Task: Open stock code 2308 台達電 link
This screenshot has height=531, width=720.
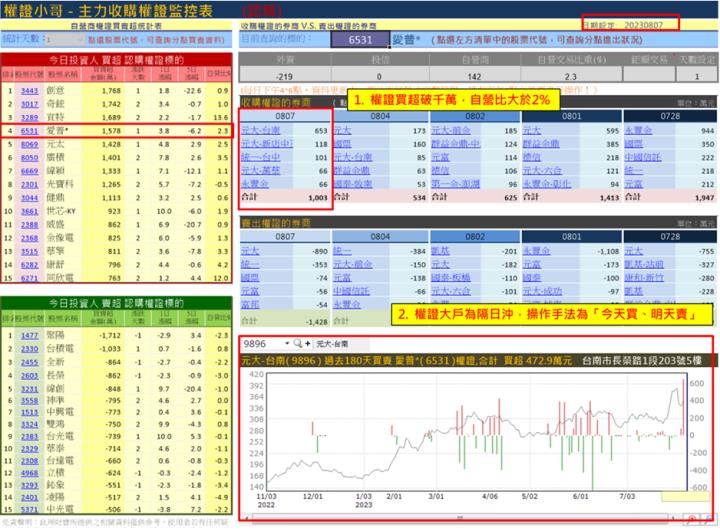Action: (29, 461)
